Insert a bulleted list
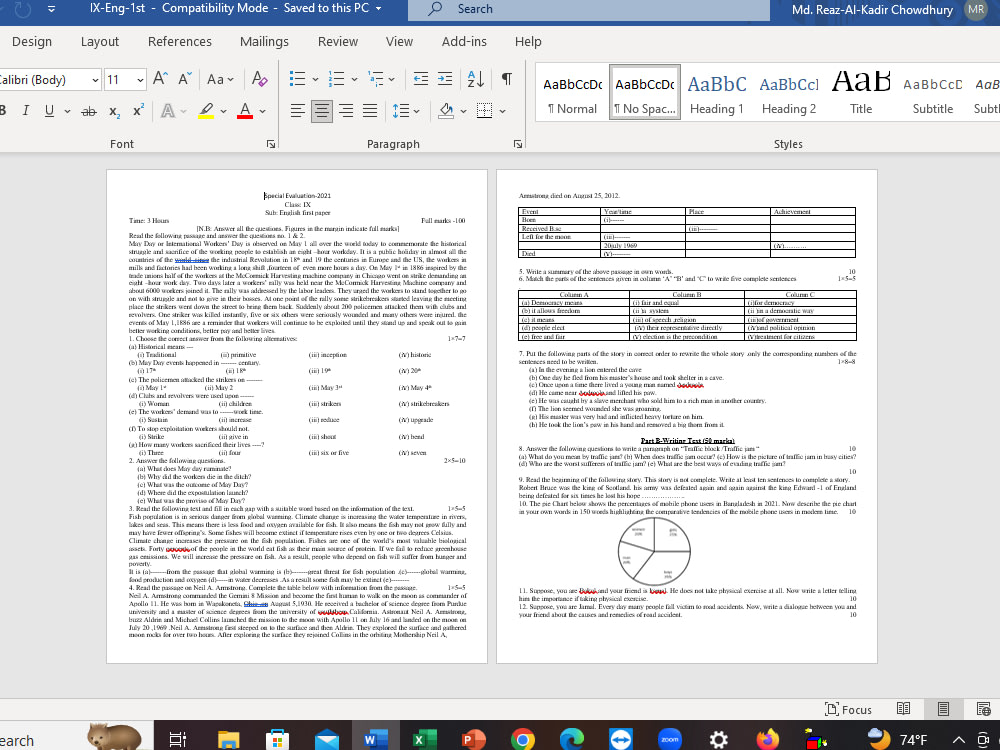The width and height of the screenshot is (1000, 750). point(297,79)
